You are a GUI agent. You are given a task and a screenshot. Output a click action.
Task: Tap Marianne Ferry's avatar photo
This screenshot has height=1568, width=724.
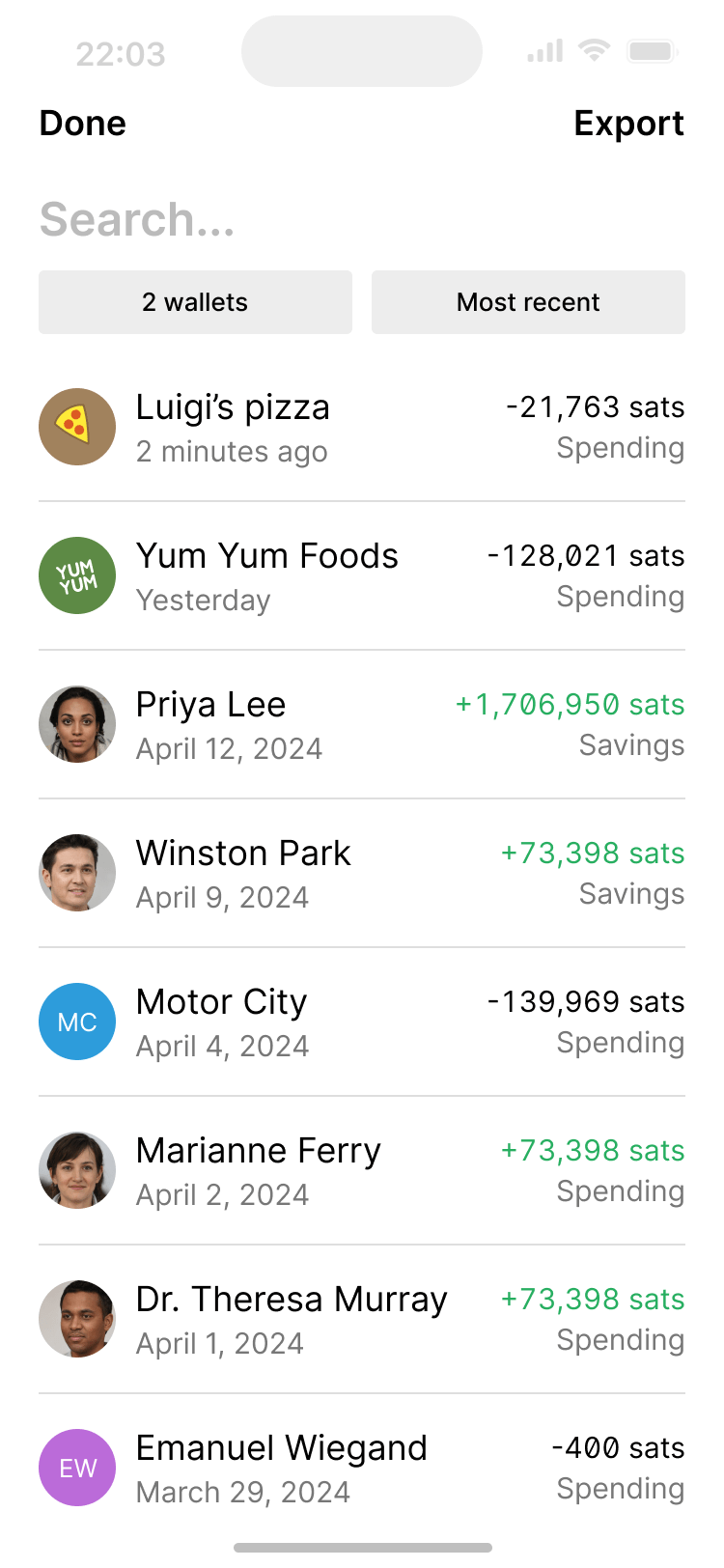point(77,1170)
